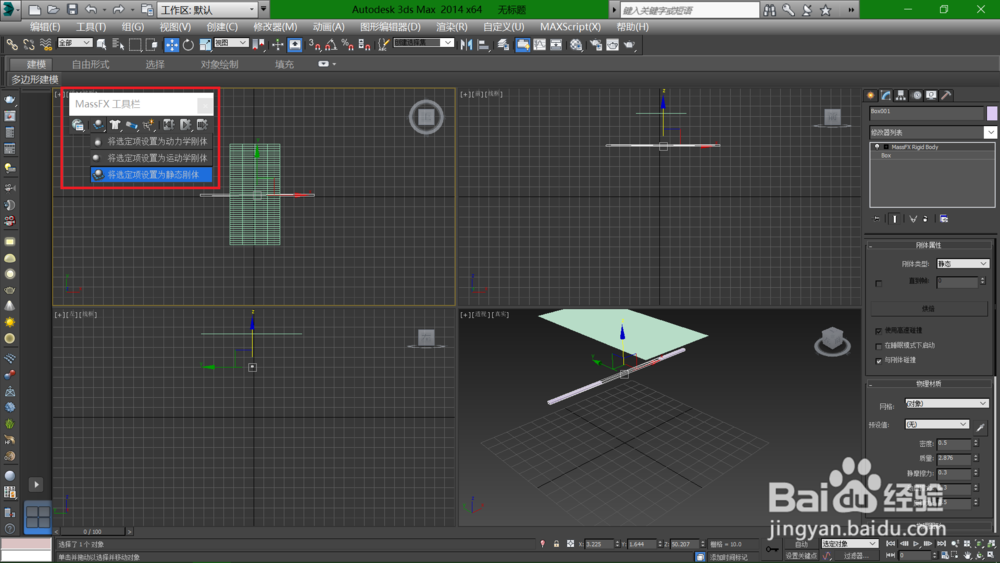Open the 网格 对象 dropdown
1000x563 pixels.
(946, 403)
